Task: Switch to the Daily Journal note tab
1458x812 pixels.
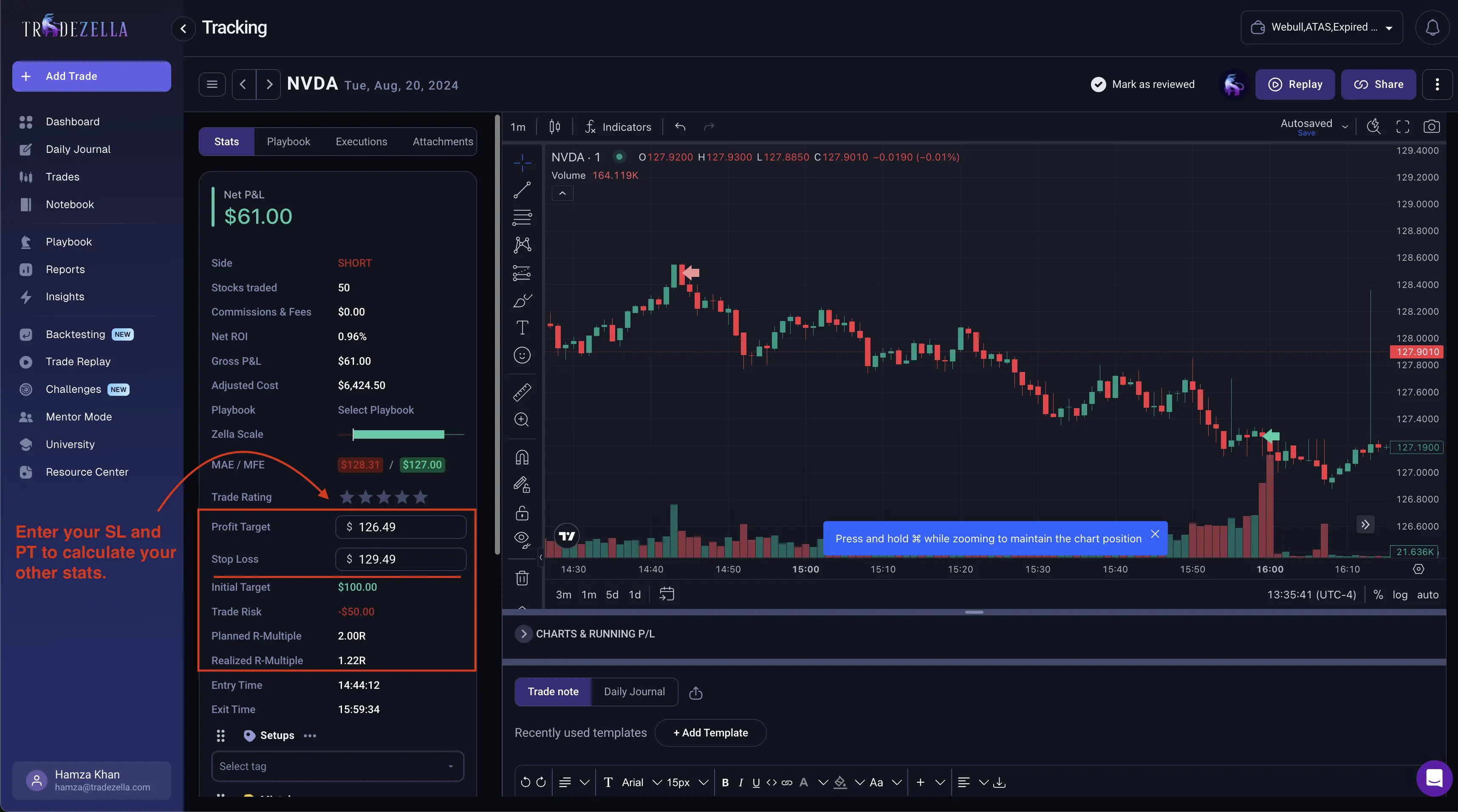Action: (634, 691)
